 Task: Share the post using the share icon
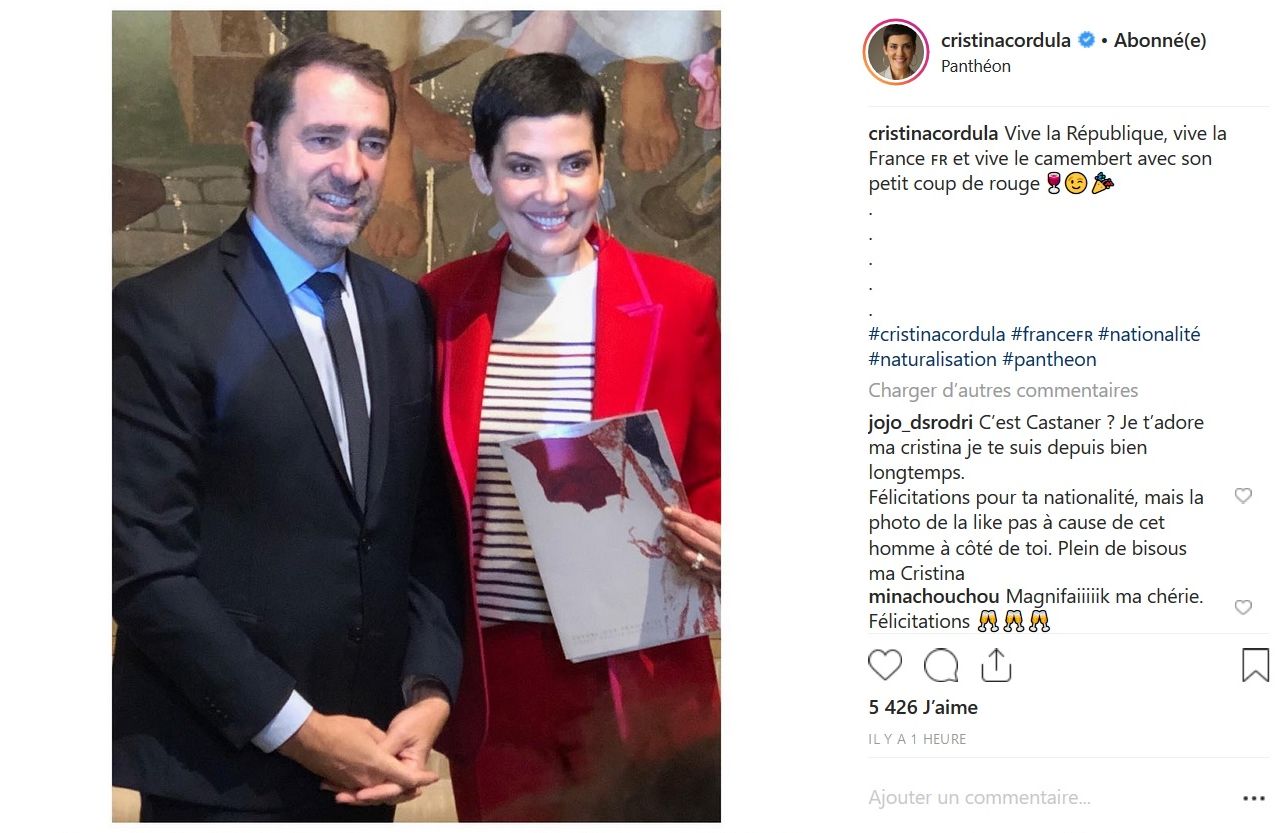[996, 665]
